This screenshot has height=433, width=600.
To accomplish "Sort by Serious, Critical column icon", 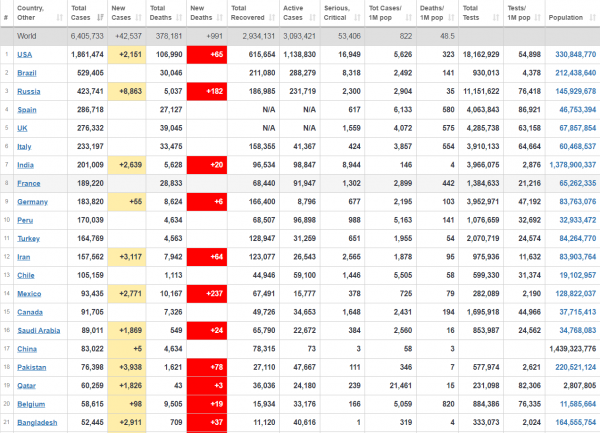I will (x=357, y=18).
